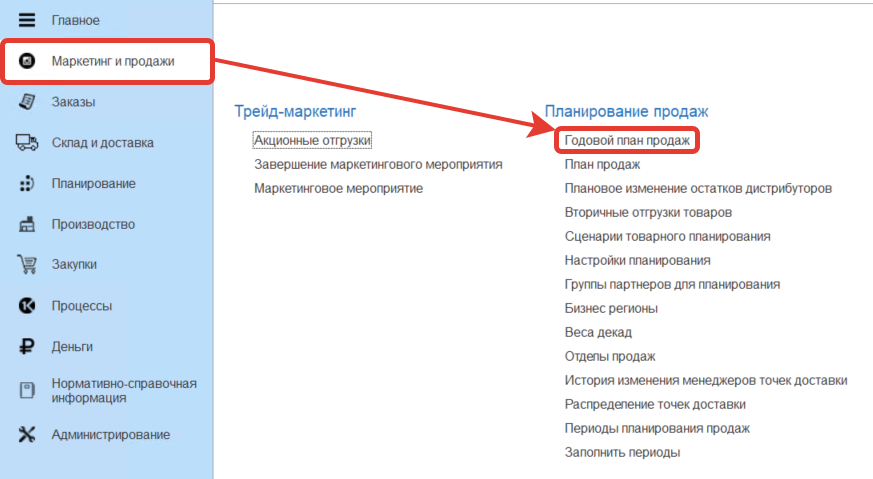Click the Нормативно-справочная информация book icon
Screen dimensions: 873x479
pos(27,390)
